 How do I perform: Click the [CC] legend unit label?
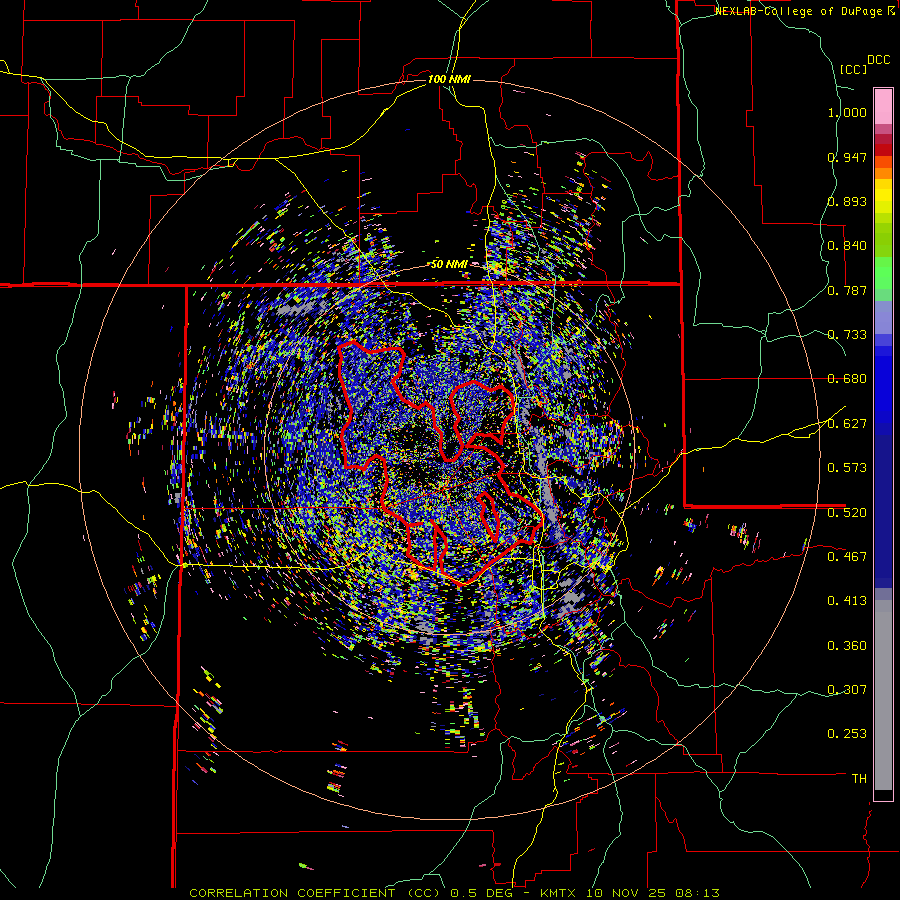(x=854, y=69)
